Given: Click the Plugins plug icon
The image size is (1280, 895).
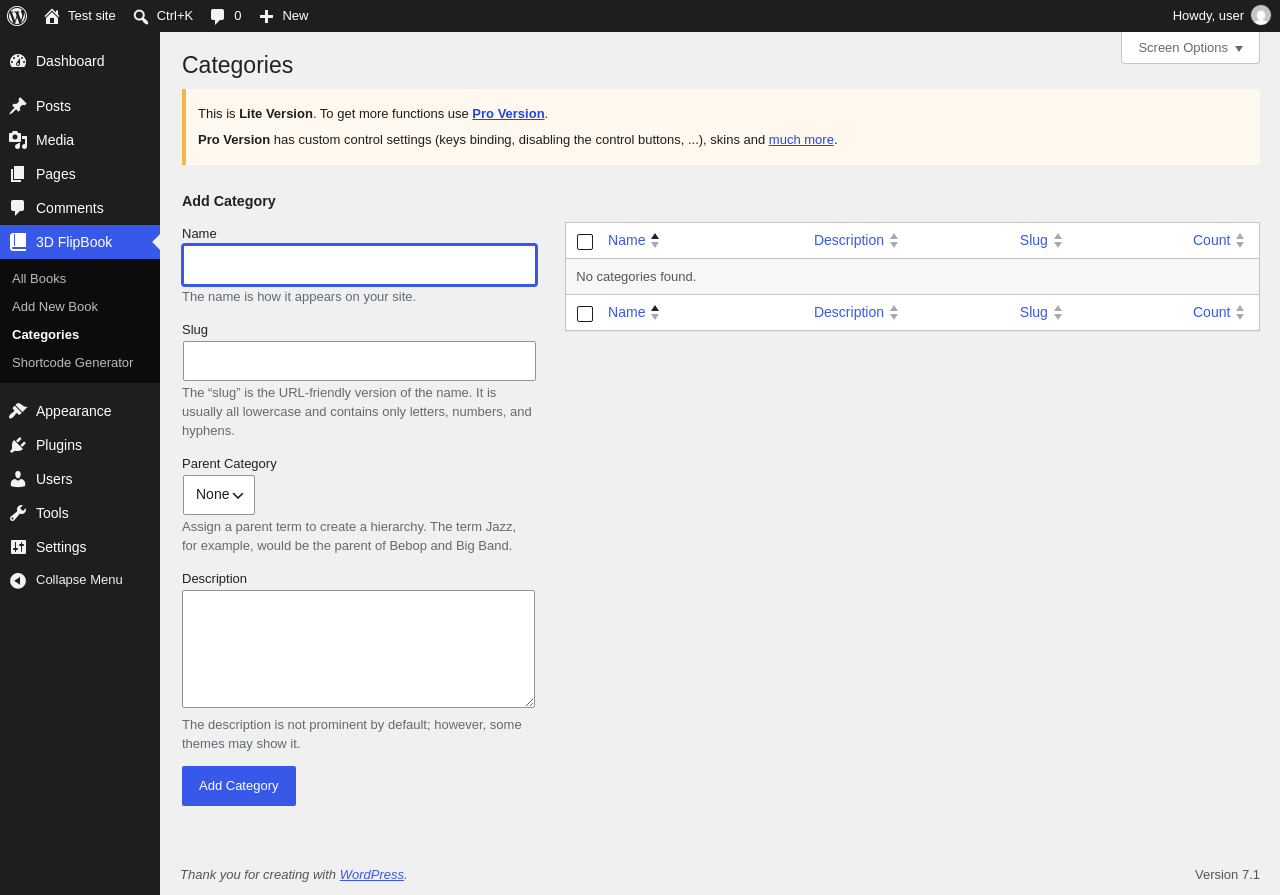Looking at the screenshot, I should 18,445.
